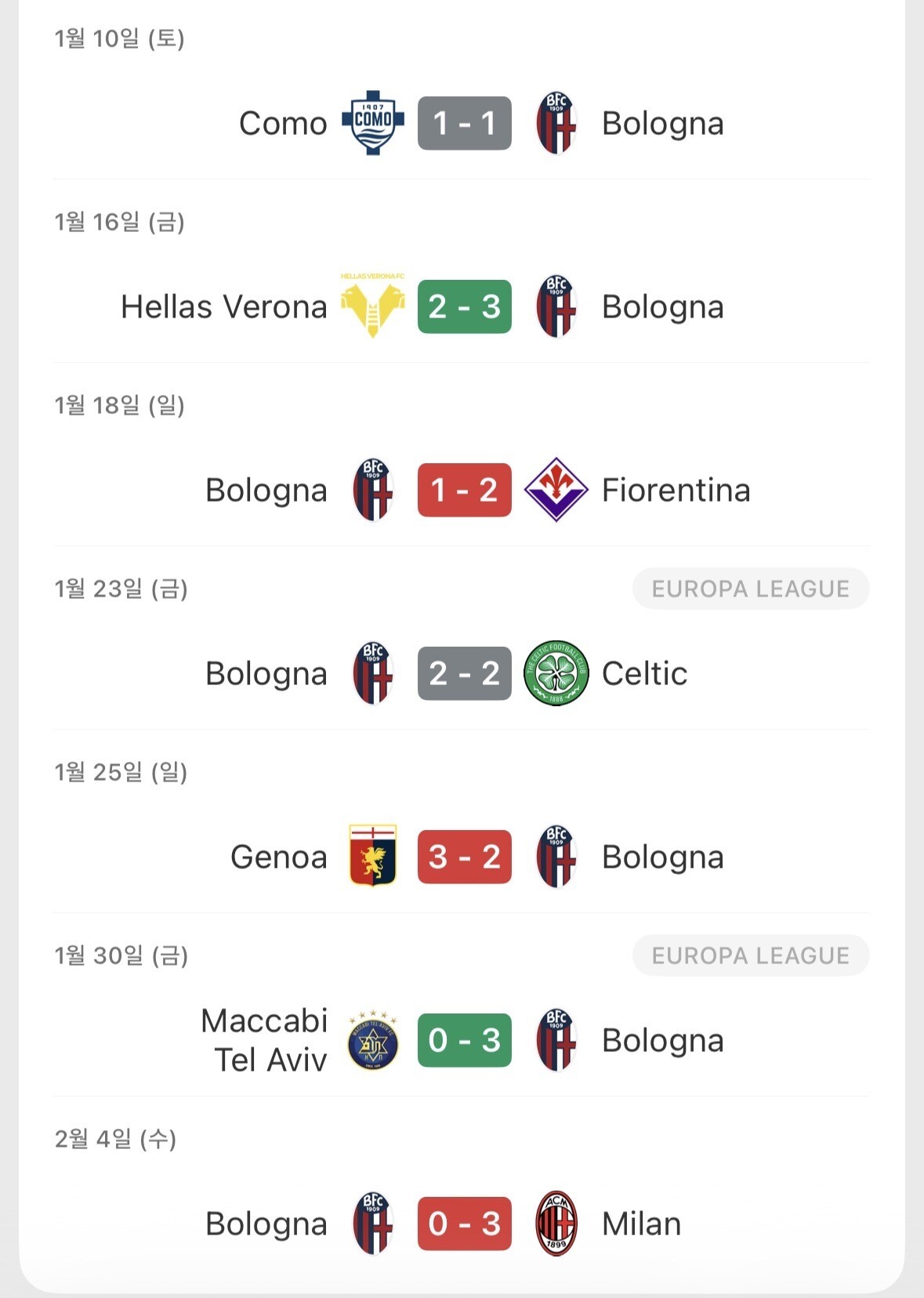This screenshot has width=924, height=1298.
Task: Open the 0 - 3 Milan score
Action: tap(465, 1224)
